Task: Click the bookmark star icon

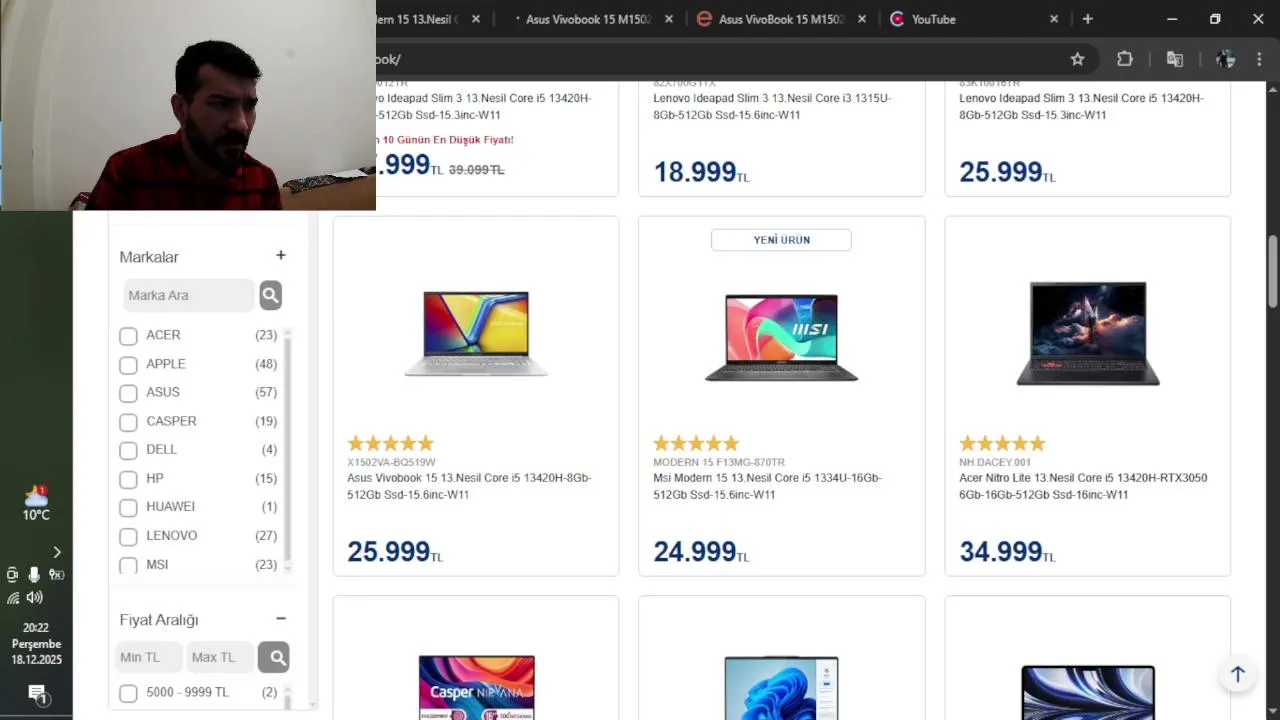Action: coord(1077,59)
